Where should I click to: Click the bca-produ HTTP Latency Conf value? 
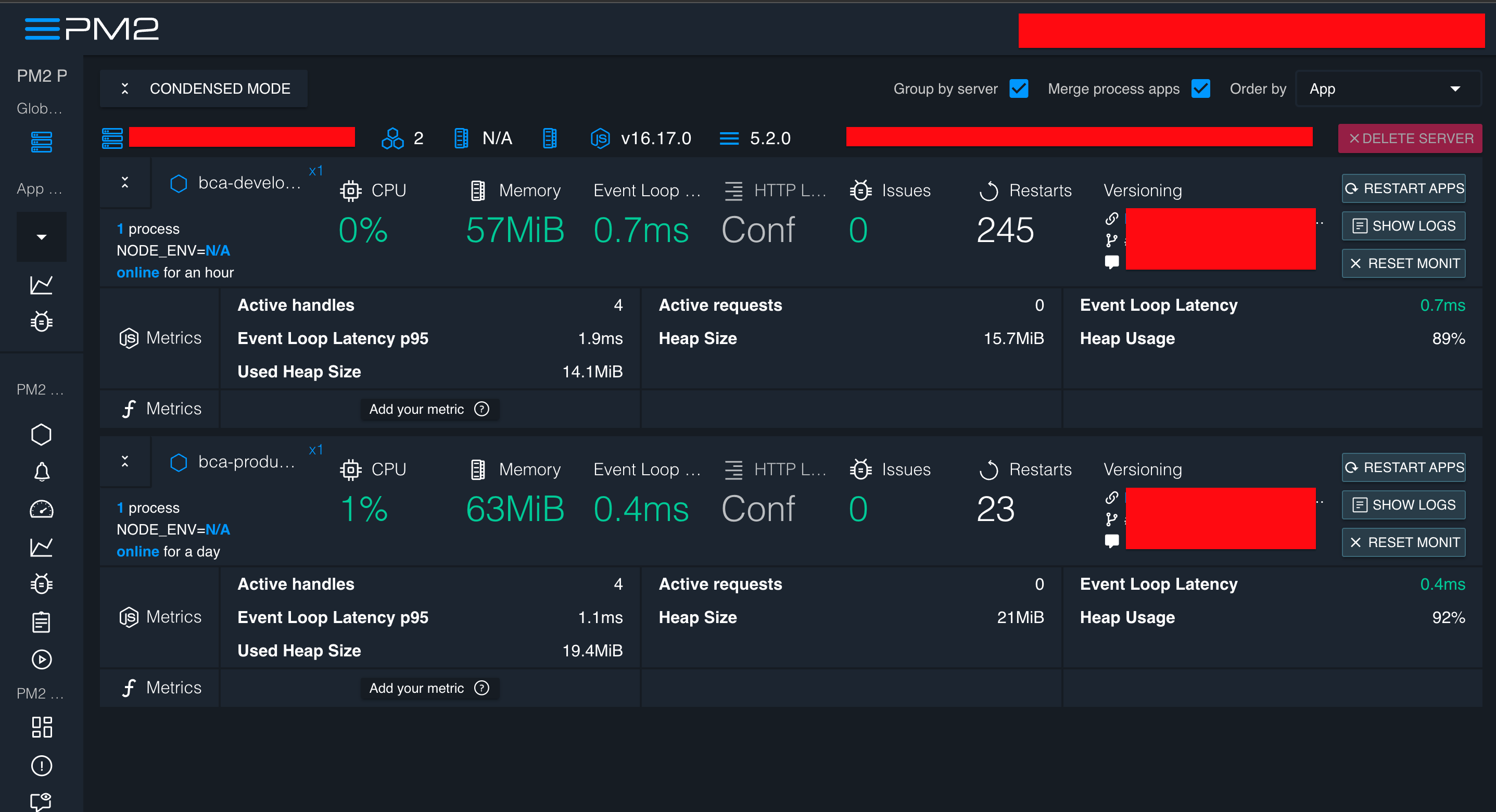coord(758,510)
